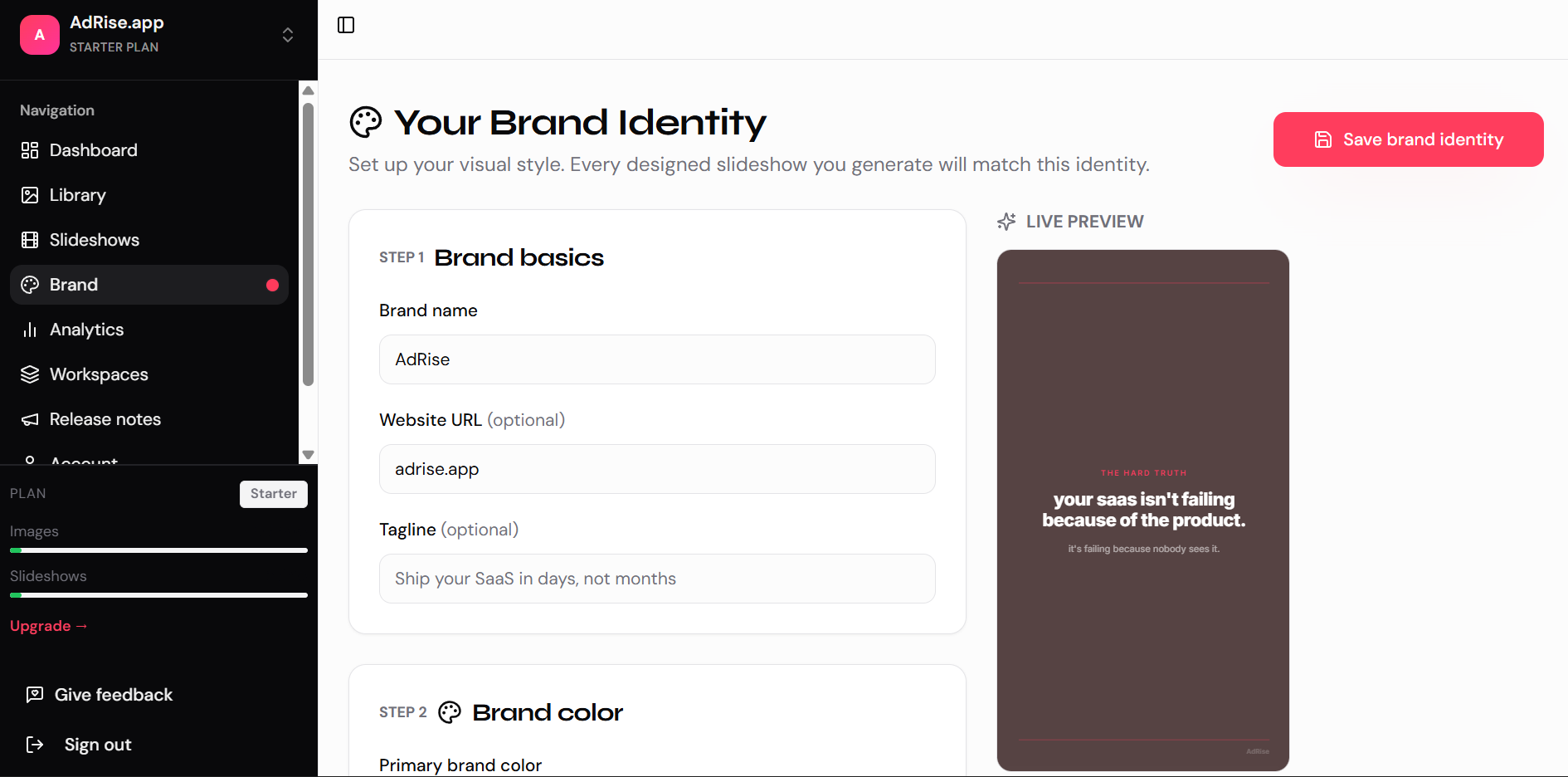This screenshot has height=777, width=1568.
Task: Click the Slideshows film icon
Action: click(x=30, y=240)
